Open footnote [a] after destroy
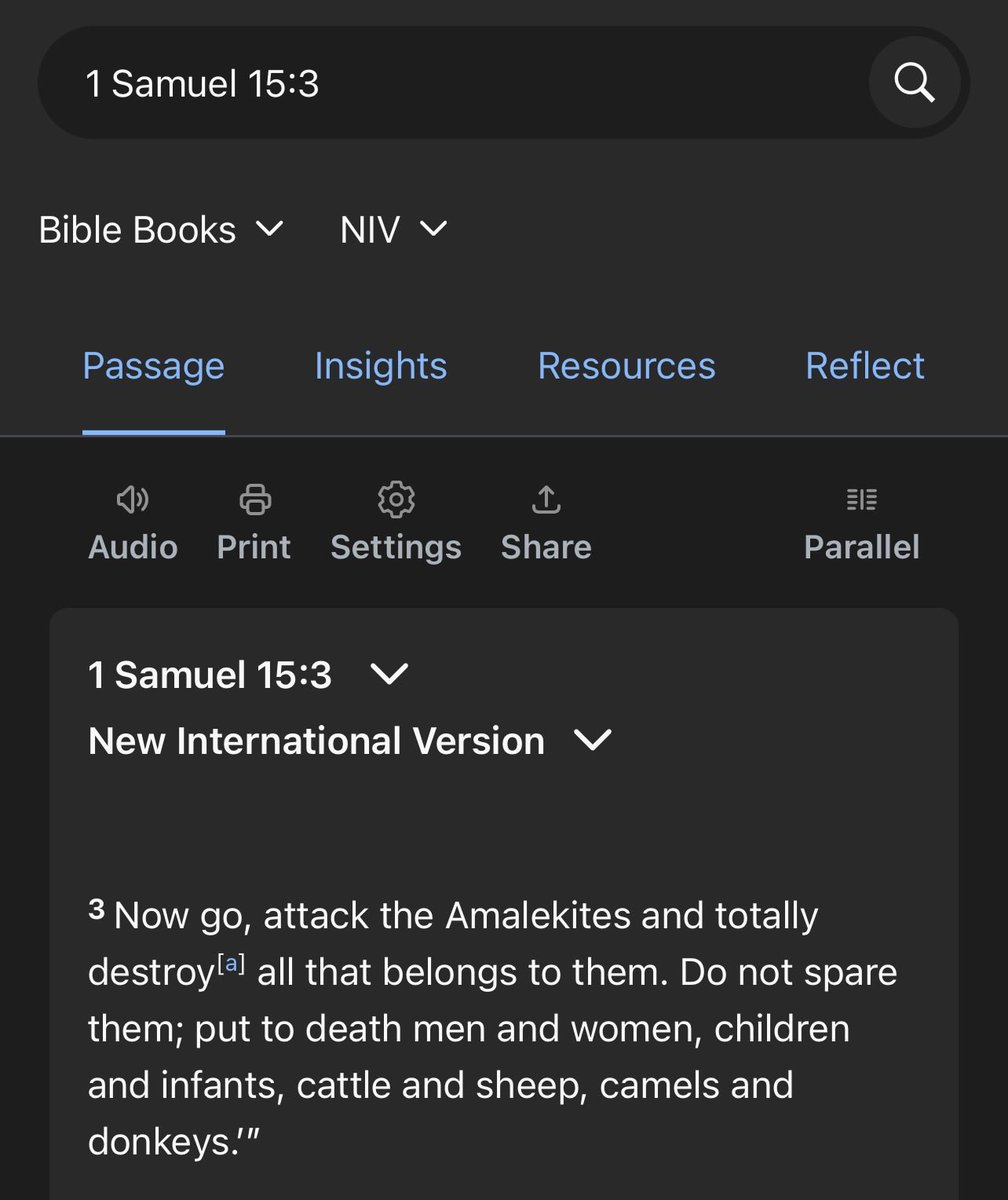Screen dimensions: 1008x1200 click(x=231, y=964)
